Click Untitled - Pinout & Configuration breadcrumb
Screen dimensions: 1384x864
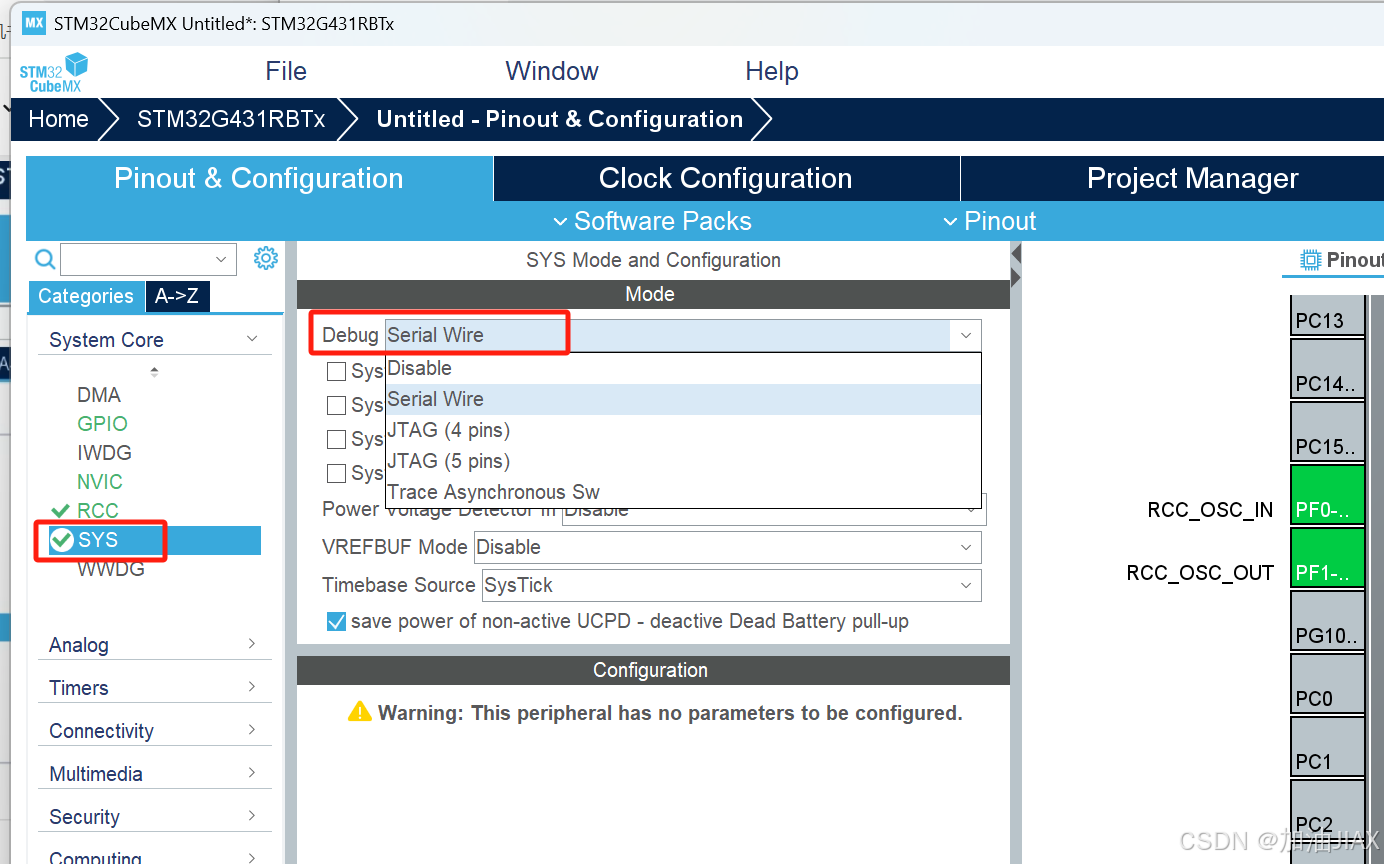[x=560, y=119]
